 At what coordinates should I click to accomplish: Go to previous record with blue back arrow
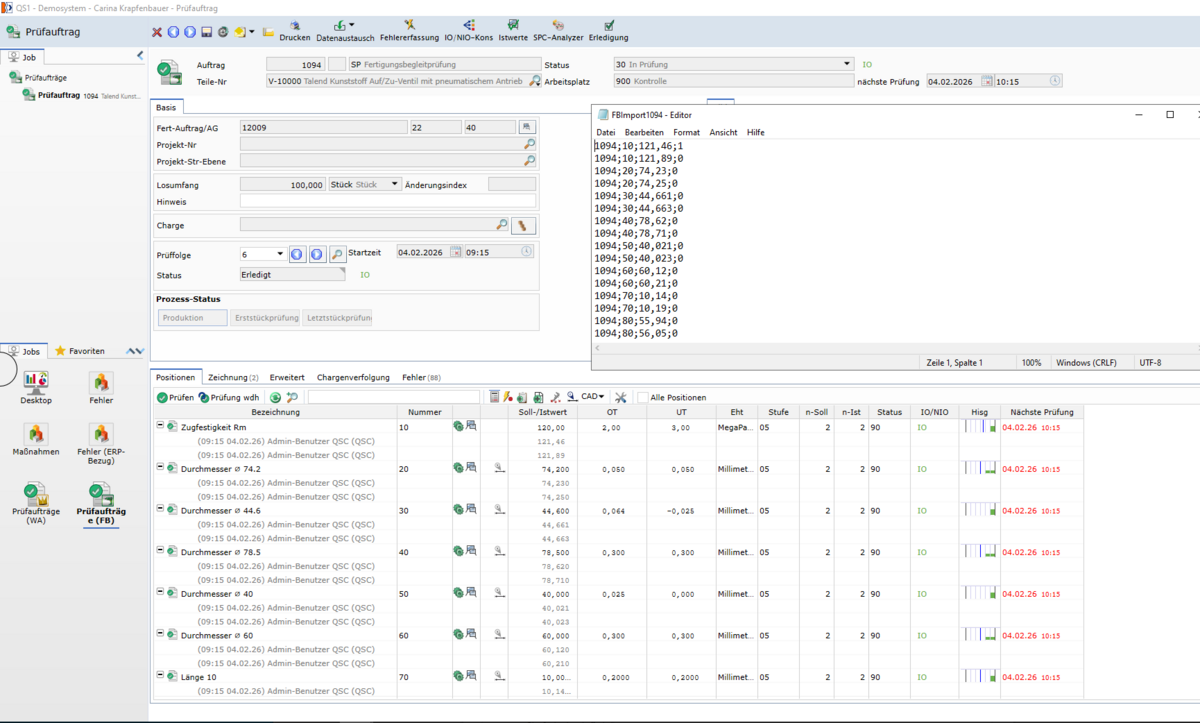(x=173, y=32)
